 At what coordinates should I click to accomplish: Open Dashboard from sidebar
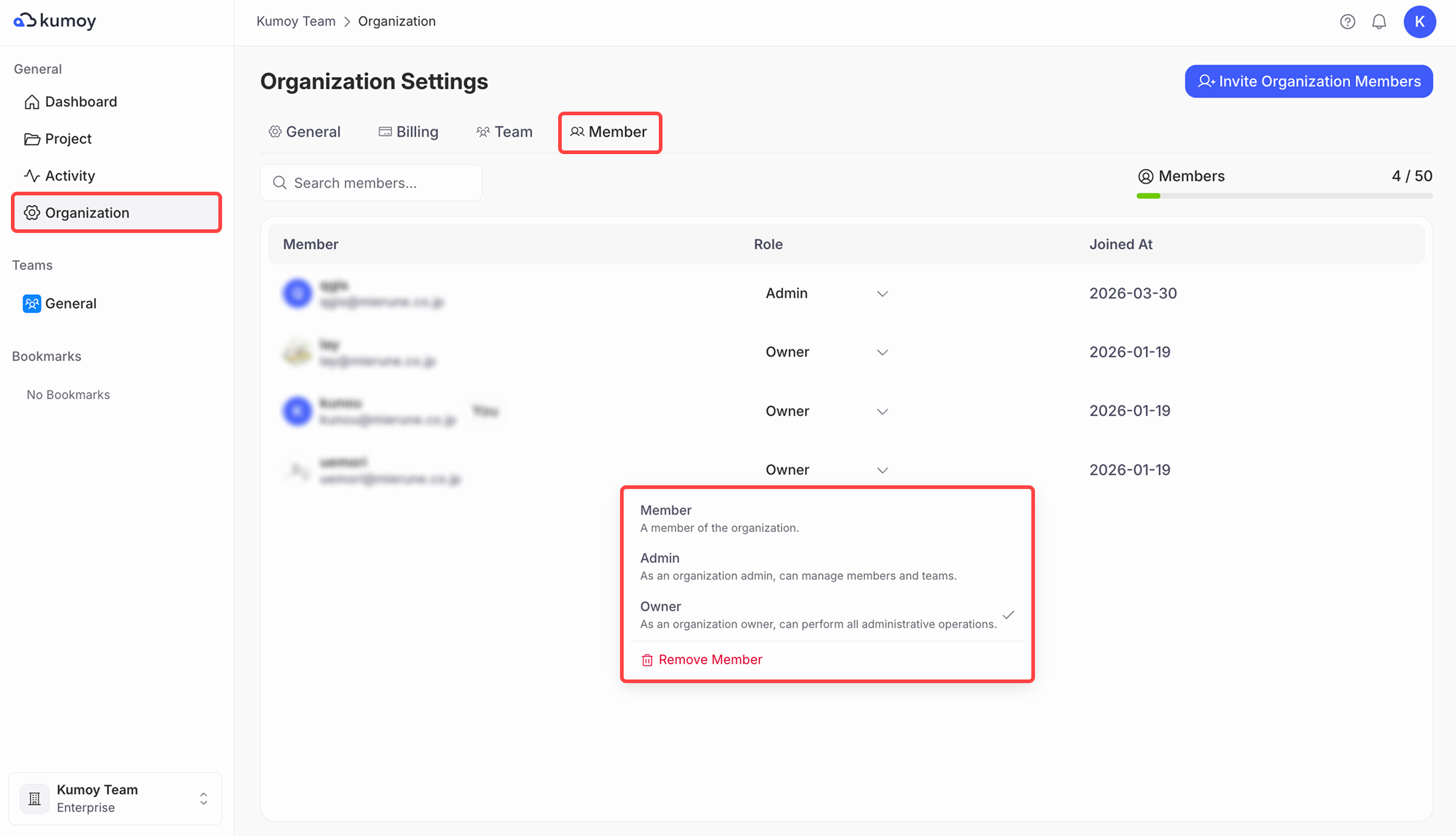81,102
